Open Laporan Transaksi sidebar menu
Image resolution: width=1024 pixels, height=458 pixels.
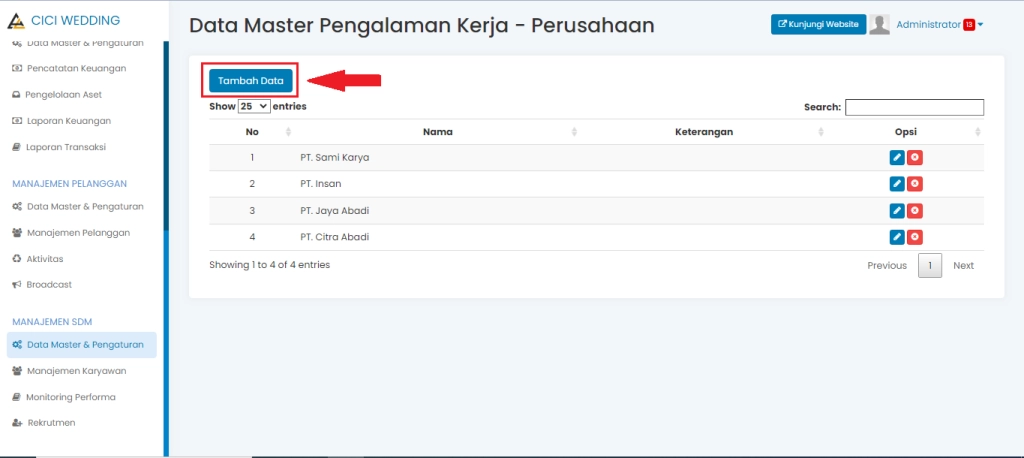(x=59, y=147)
